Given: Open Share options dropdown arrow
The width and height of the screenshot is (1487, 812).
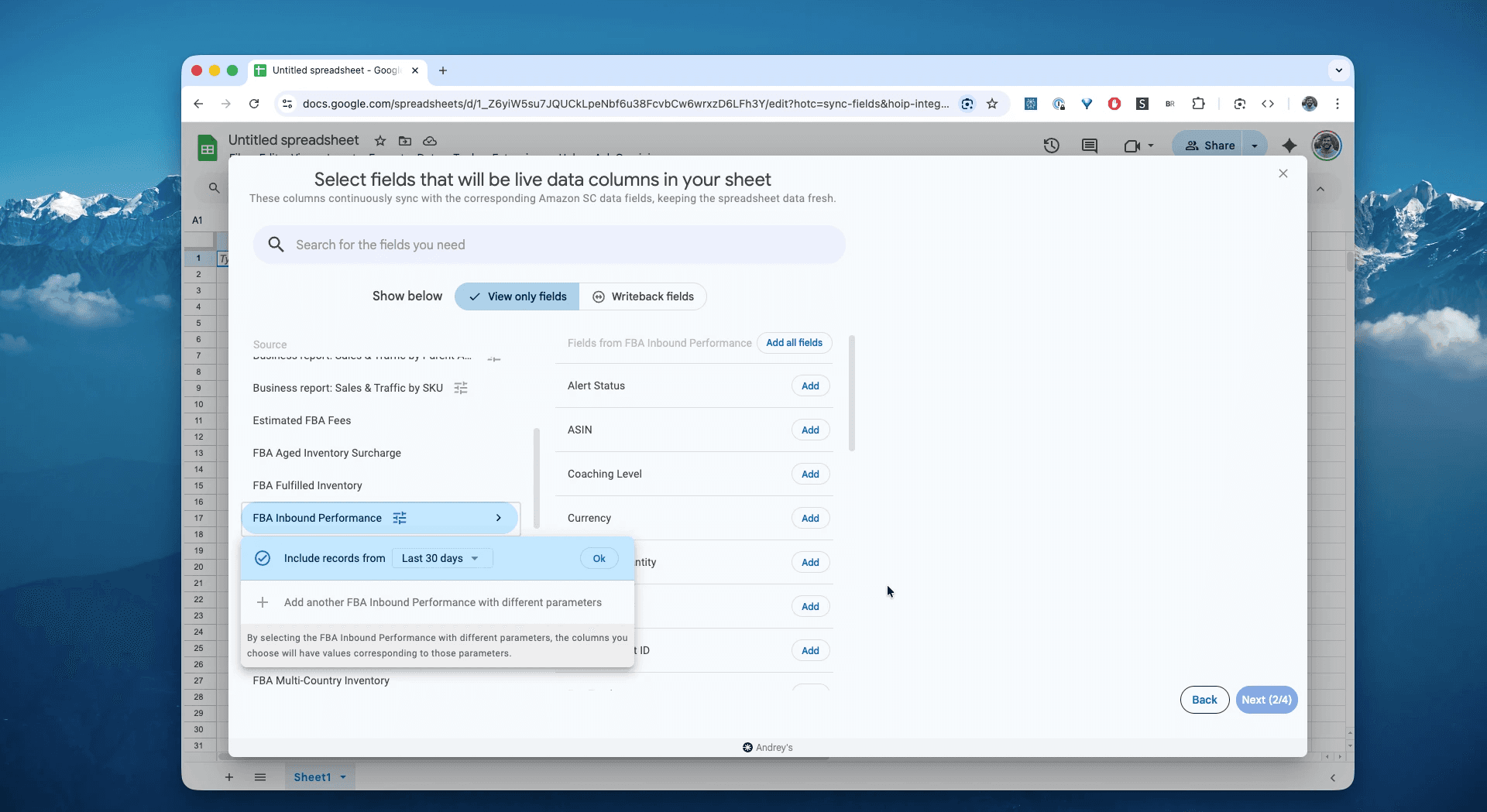Looking at the screenshot, I should point(1255,146).
